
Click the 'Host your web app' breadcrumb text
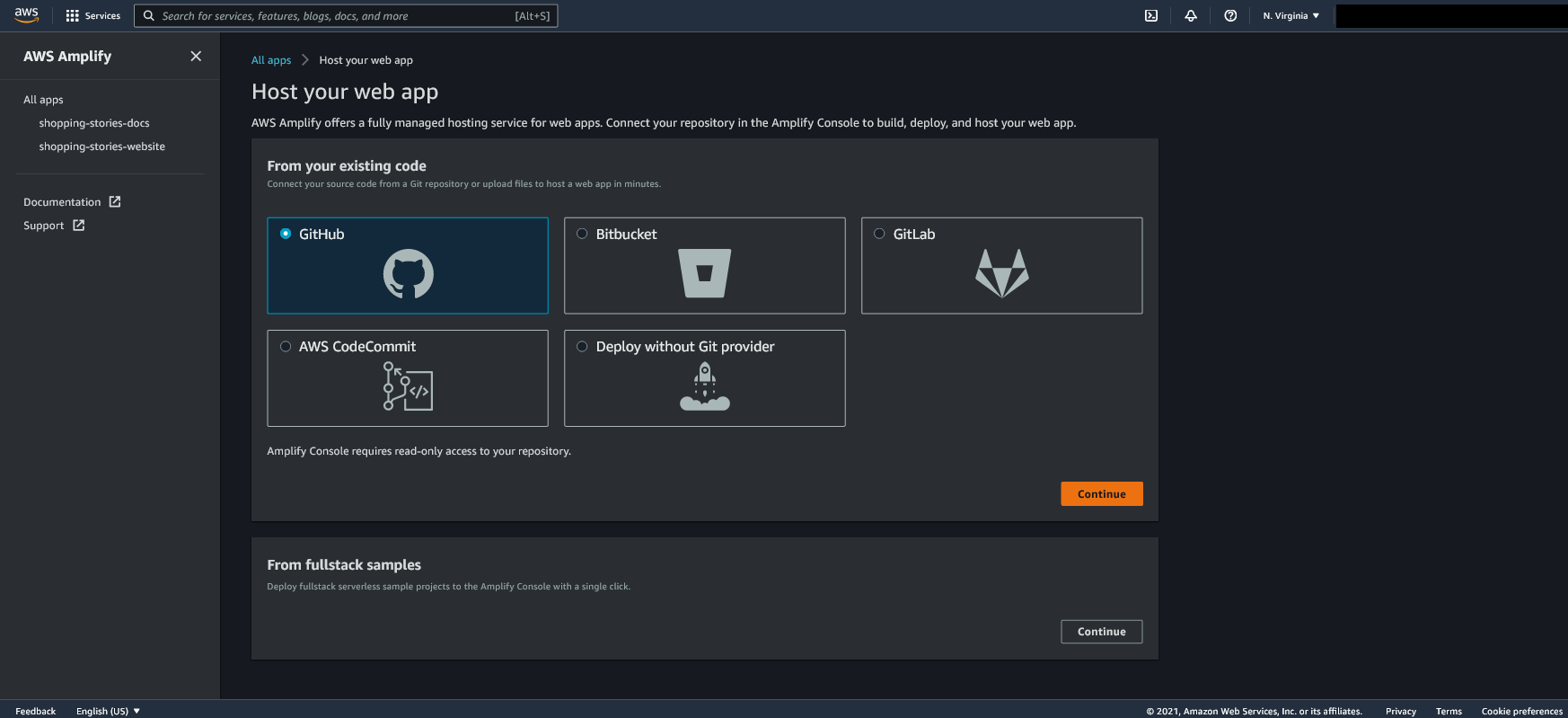(366, 60)
